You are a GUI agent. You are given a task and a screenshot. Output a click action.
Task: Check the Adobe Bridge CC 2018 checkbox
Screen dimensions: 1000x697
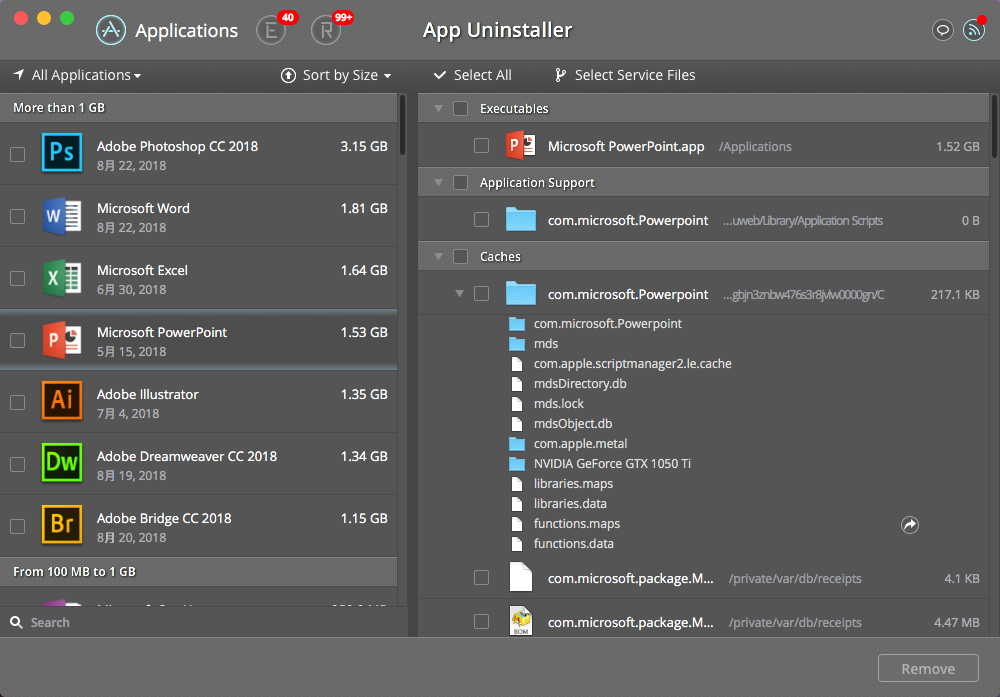click(x=18, y=525)
